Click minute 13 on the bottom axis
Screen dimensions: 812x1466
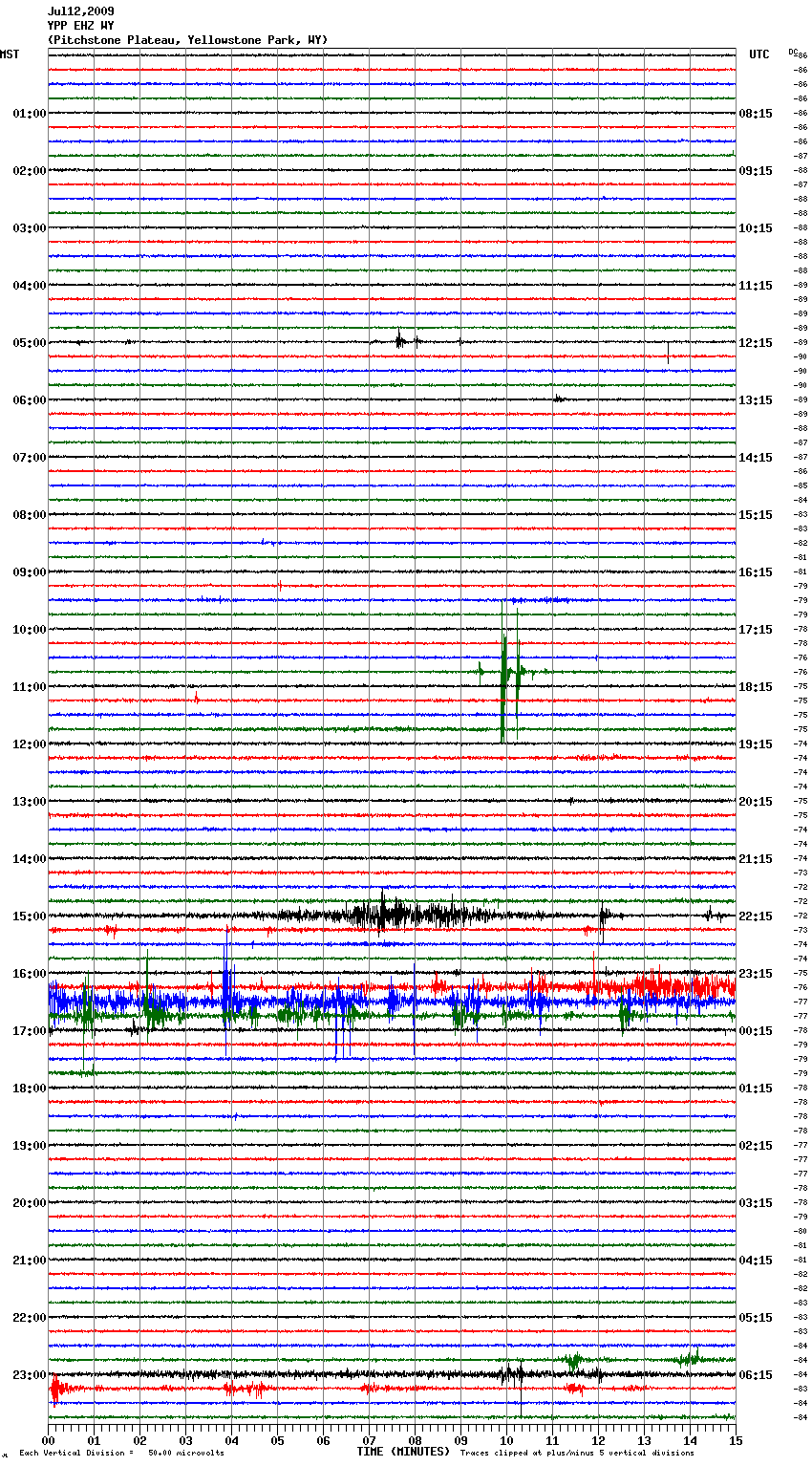(x=644, y=1440)
